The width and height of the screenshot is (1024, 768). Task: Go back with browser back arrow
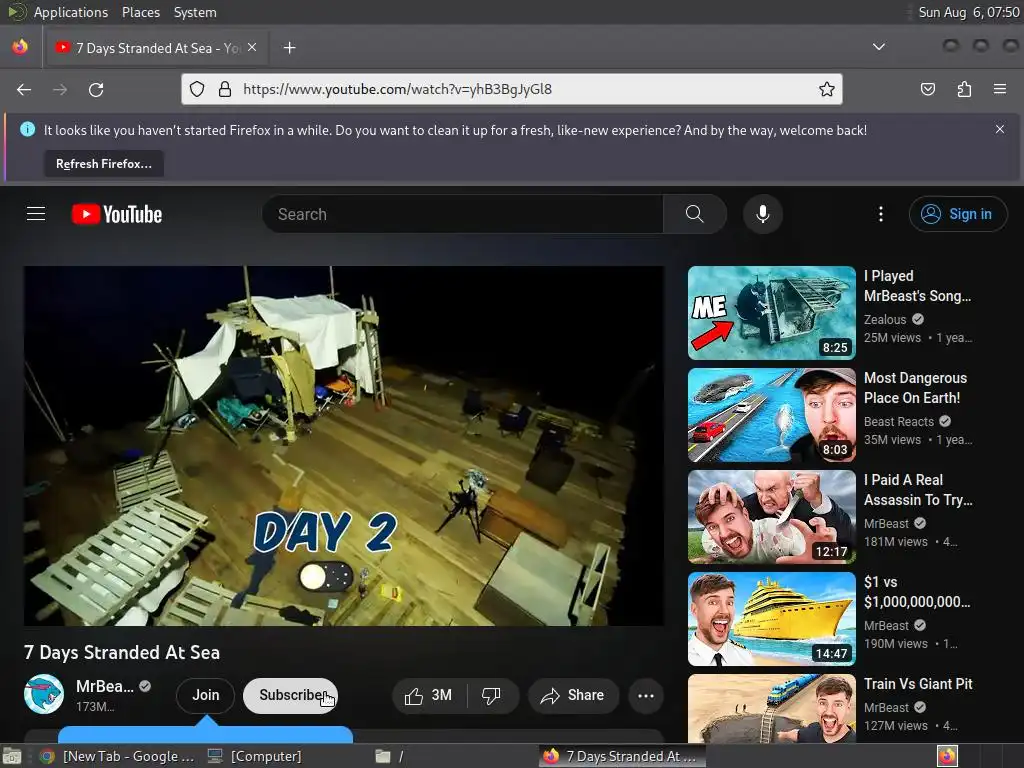click(x=24, y=89)
